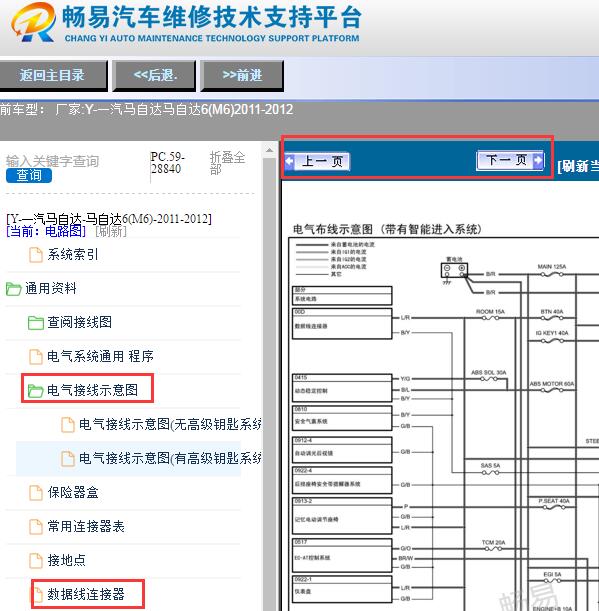Click the IG KEY1 40A fuse label

click(551, 333)
